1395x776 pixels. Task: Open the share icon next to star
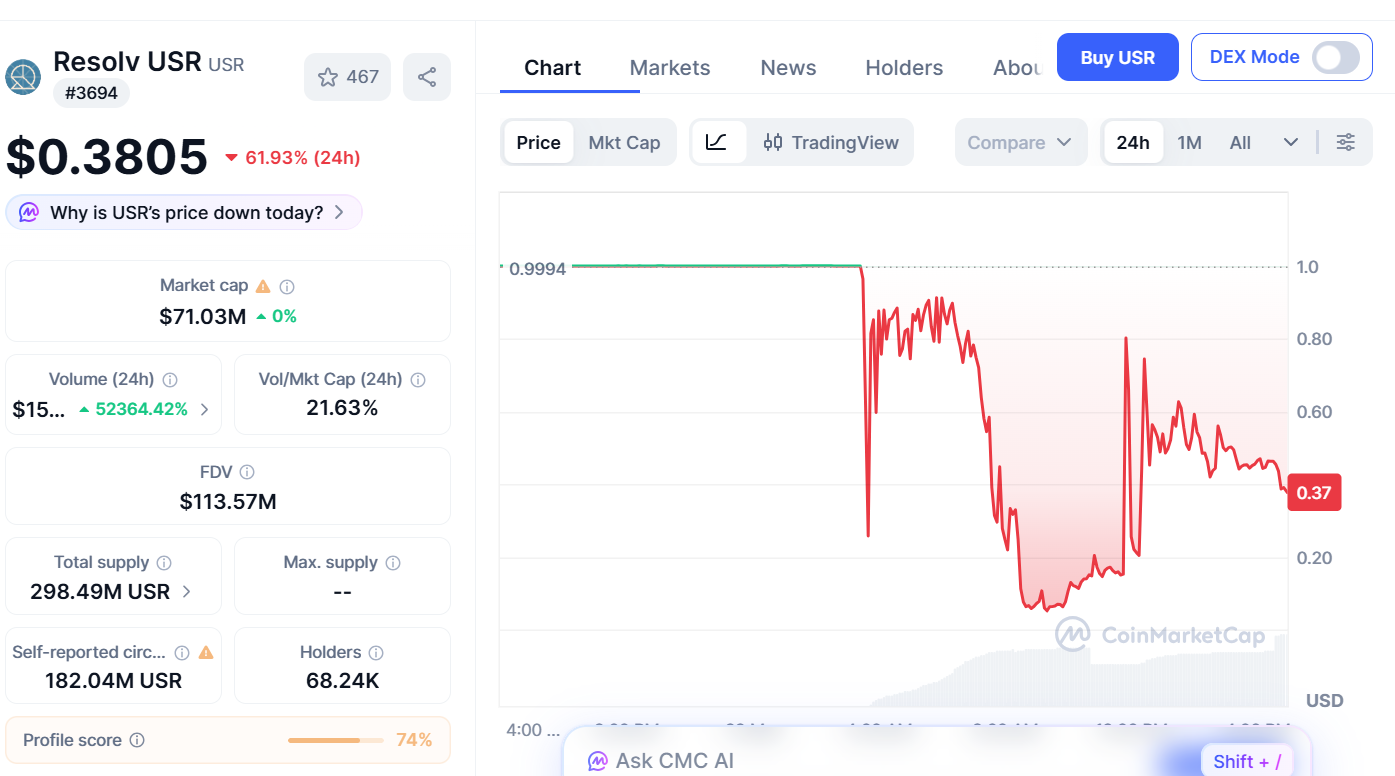click(x=427, y=77)
